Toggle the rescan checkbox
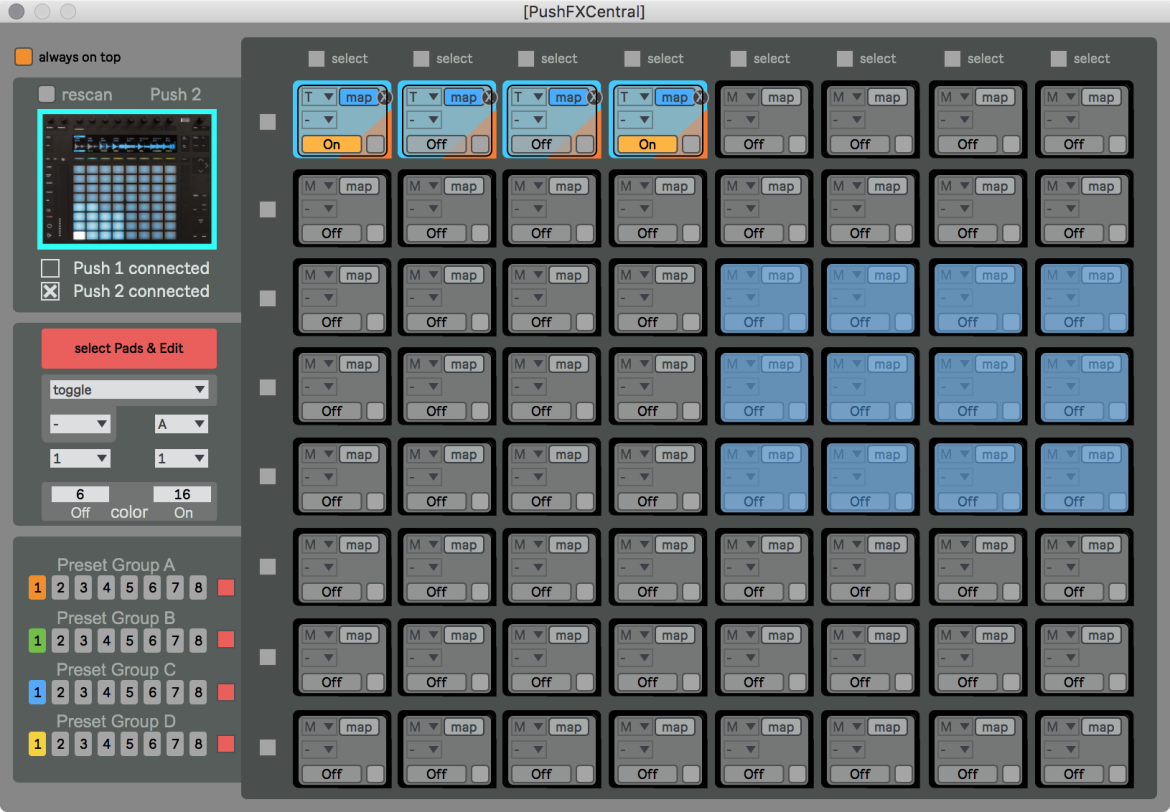This screenshot has height=812, width=1170. click(x=47, y=94)
